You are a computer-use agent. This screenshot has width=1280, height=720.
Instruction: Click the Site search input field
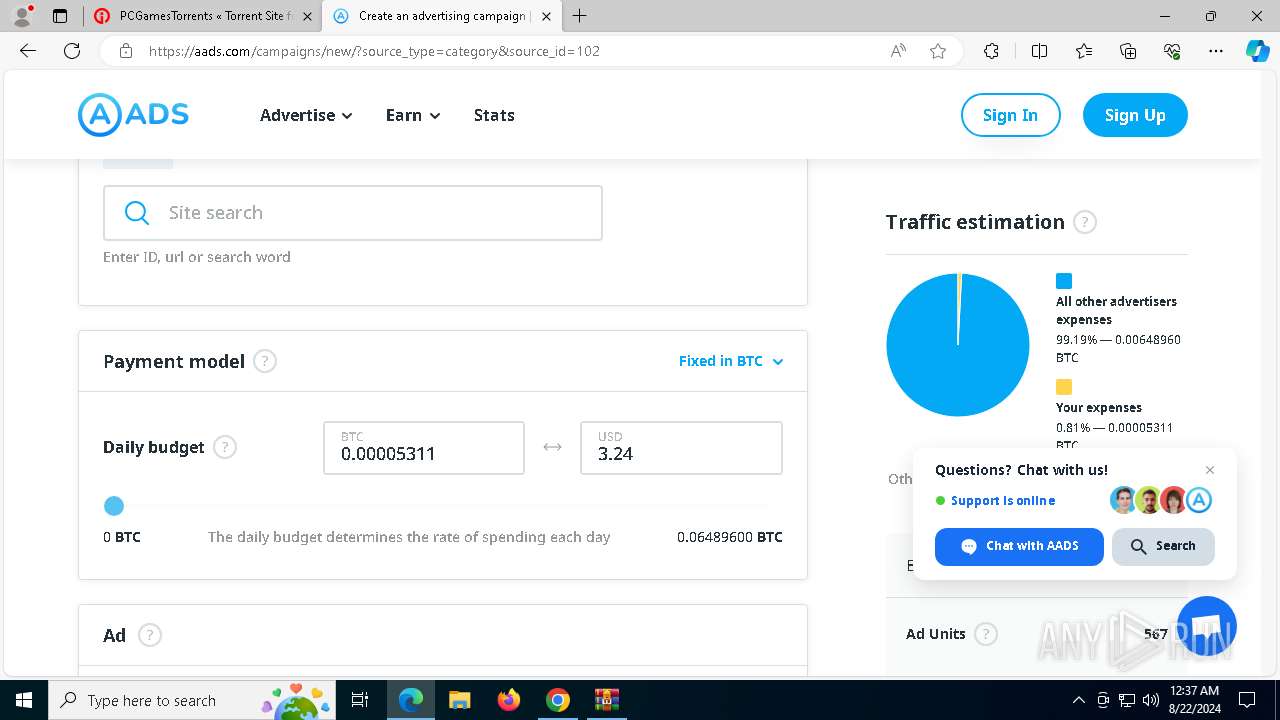tap(353, 213)
